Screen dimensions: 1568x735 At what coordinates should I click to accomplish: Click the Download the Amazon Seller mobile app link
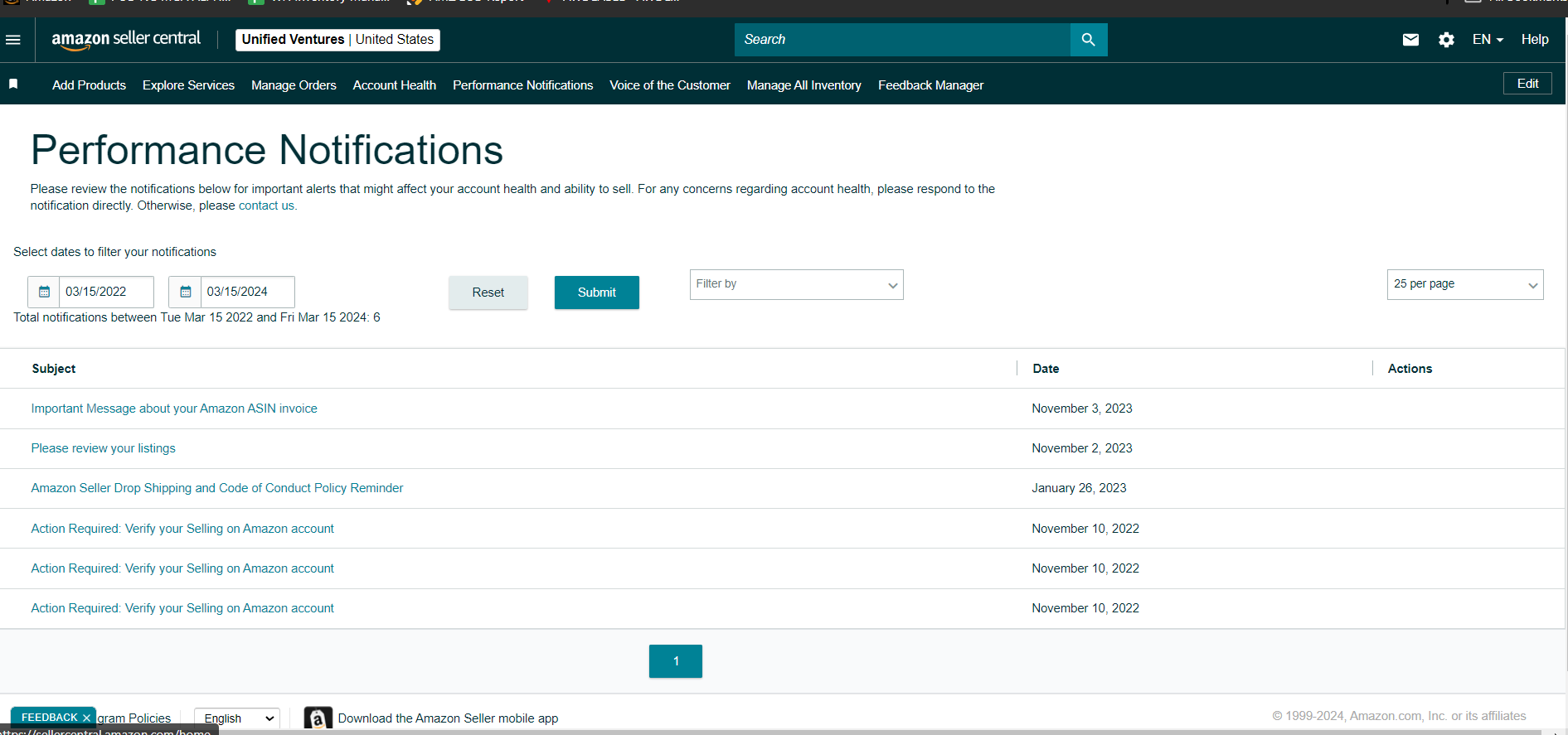[448, 718]
